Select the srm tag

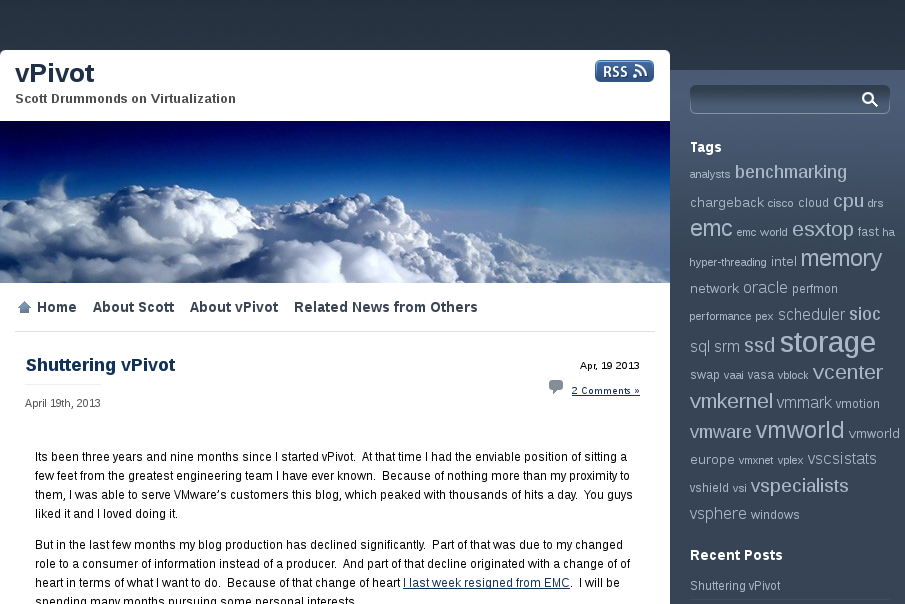[x=727, y=346]
